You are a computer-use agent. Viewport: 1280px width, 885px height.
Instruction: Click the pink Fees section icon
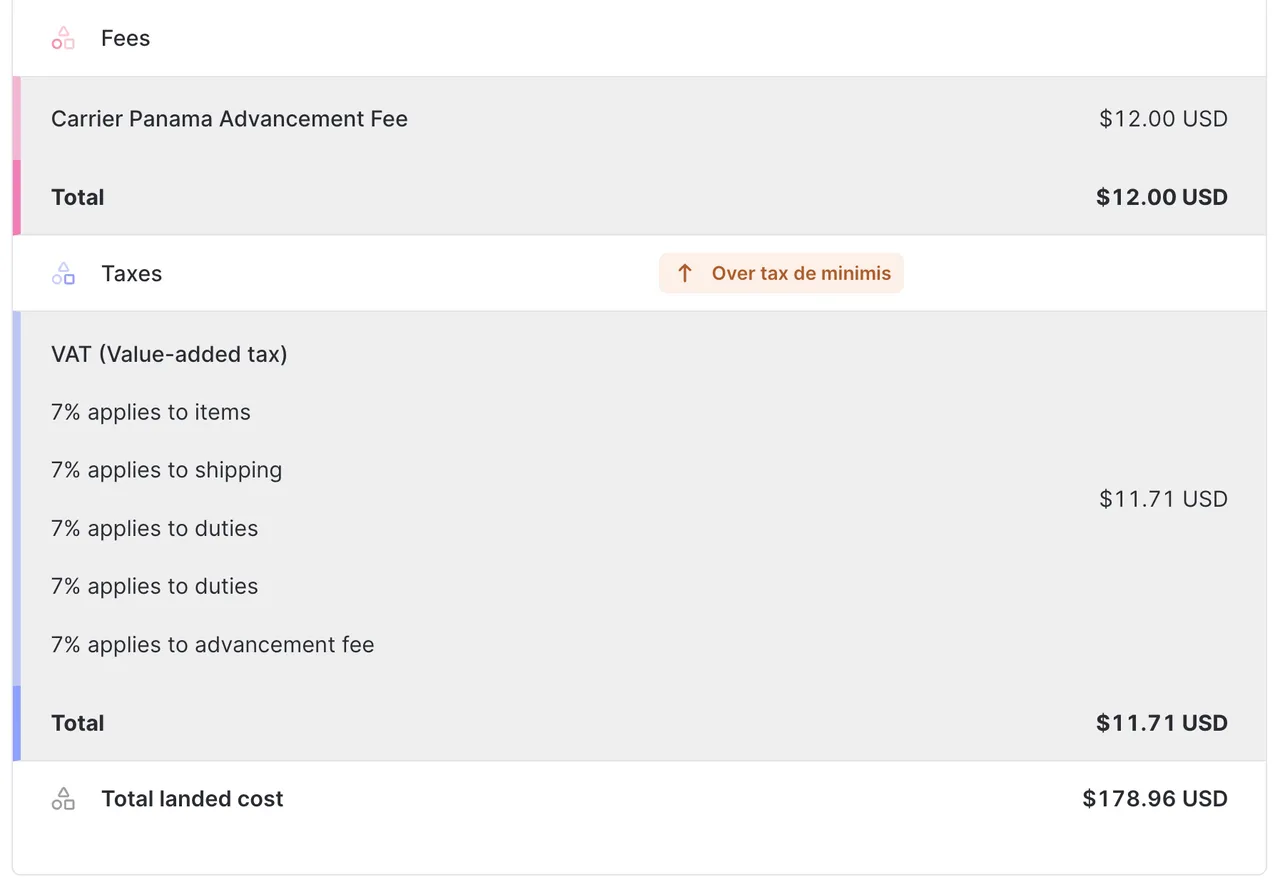pyautogui.click(x=63, y=37)
